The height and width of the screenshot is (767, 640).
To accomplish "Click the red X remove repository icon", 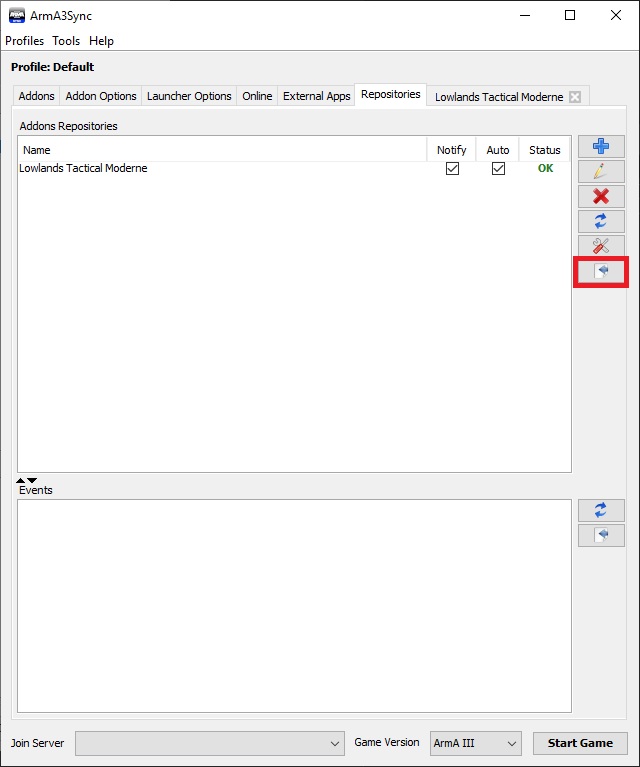I will pyautogui.click(x=601, y=196).
